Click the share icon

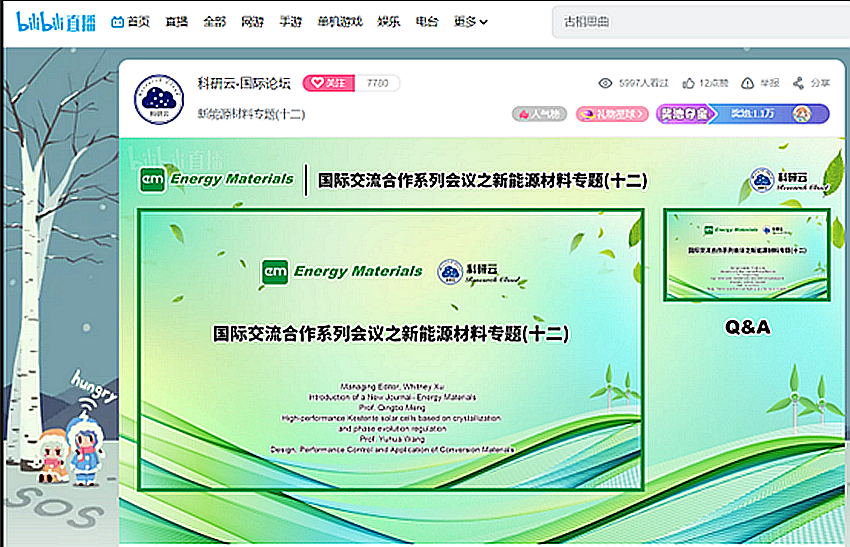798,83
